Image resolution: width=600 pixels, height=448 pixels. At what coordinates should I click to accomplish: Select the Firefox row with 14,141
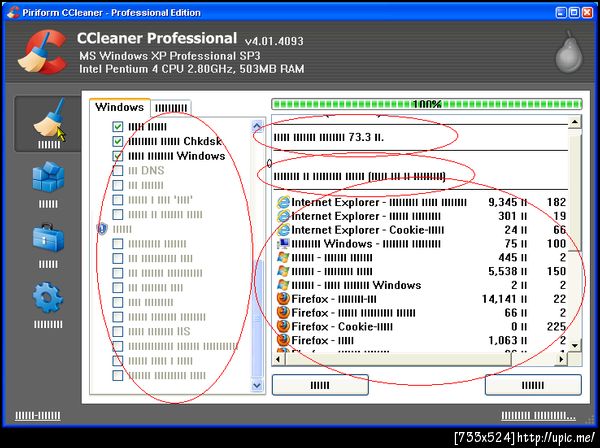(420, 298)
